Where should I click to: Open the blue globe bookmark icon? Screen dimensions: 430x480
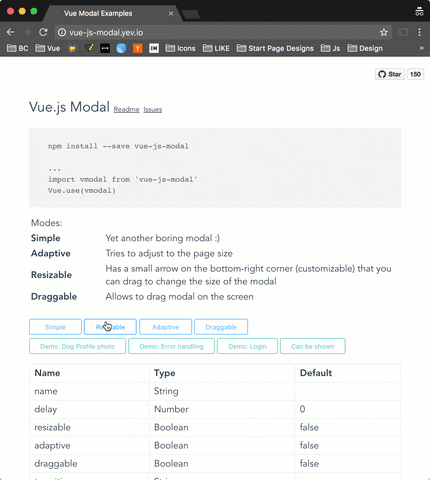point(121,48)
